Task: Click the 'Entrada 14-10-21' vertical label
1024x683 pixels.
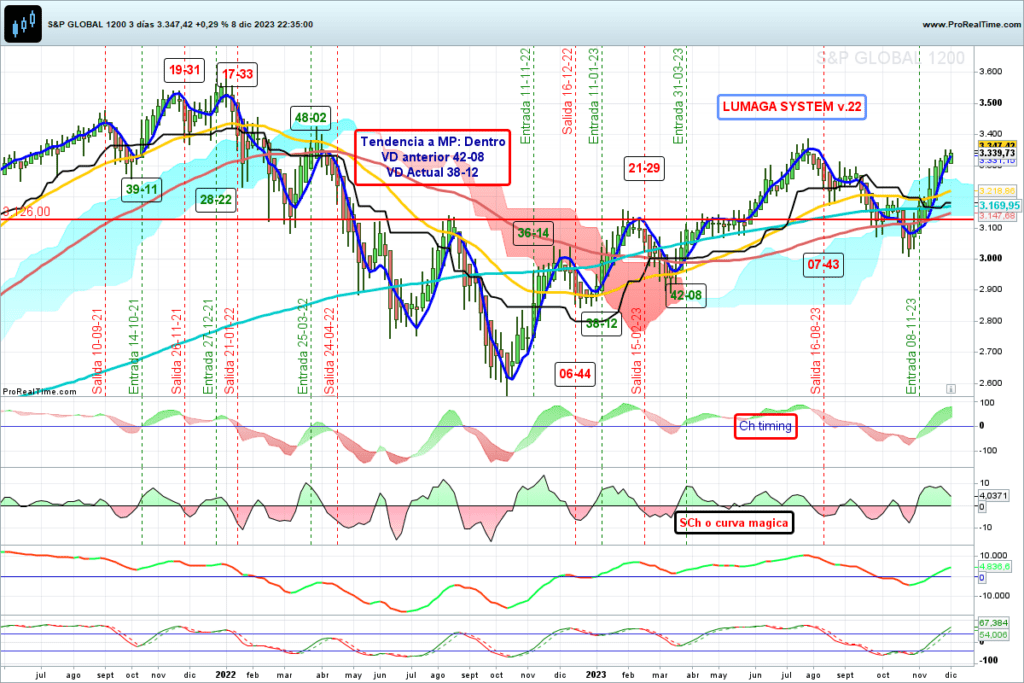Action: point(135,347)
